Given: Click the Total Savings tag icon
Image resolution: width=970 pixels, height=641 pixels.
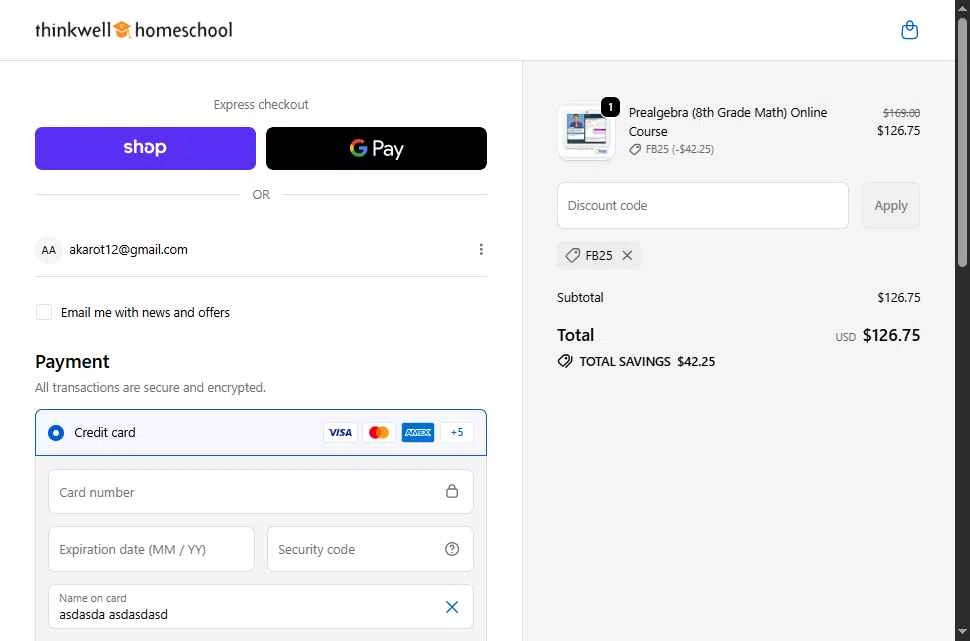Looking at the screenshot, I should click(565, 361).
